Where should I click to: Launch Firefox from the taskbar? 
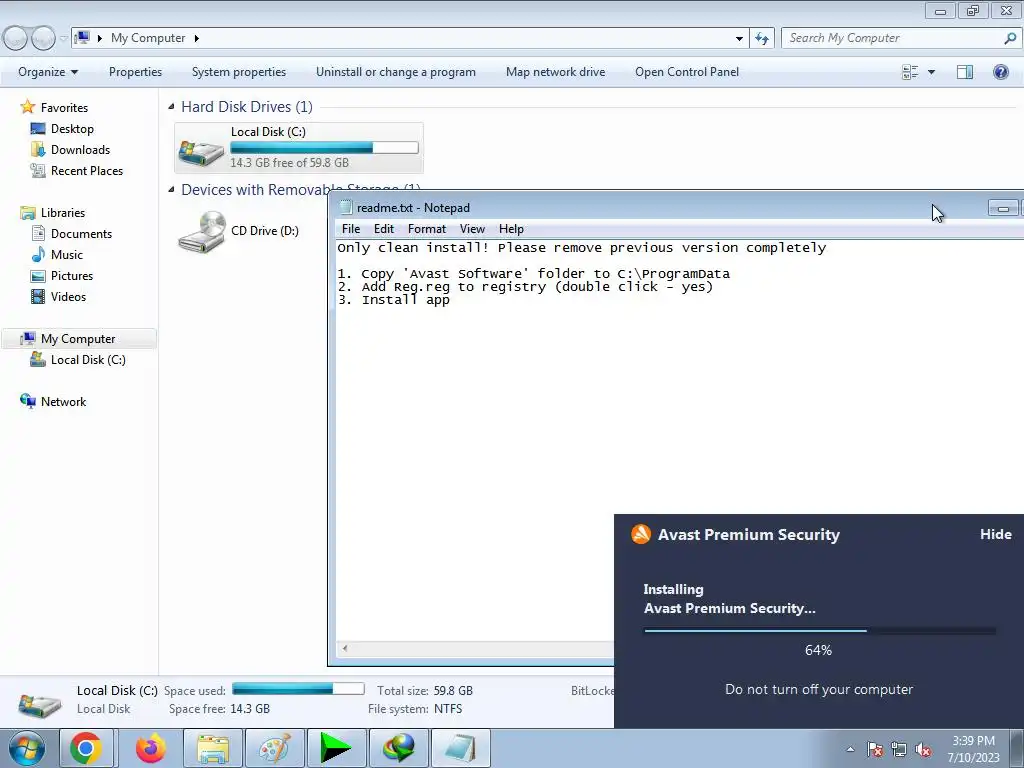pyautogui.click(x=150, y=748)
